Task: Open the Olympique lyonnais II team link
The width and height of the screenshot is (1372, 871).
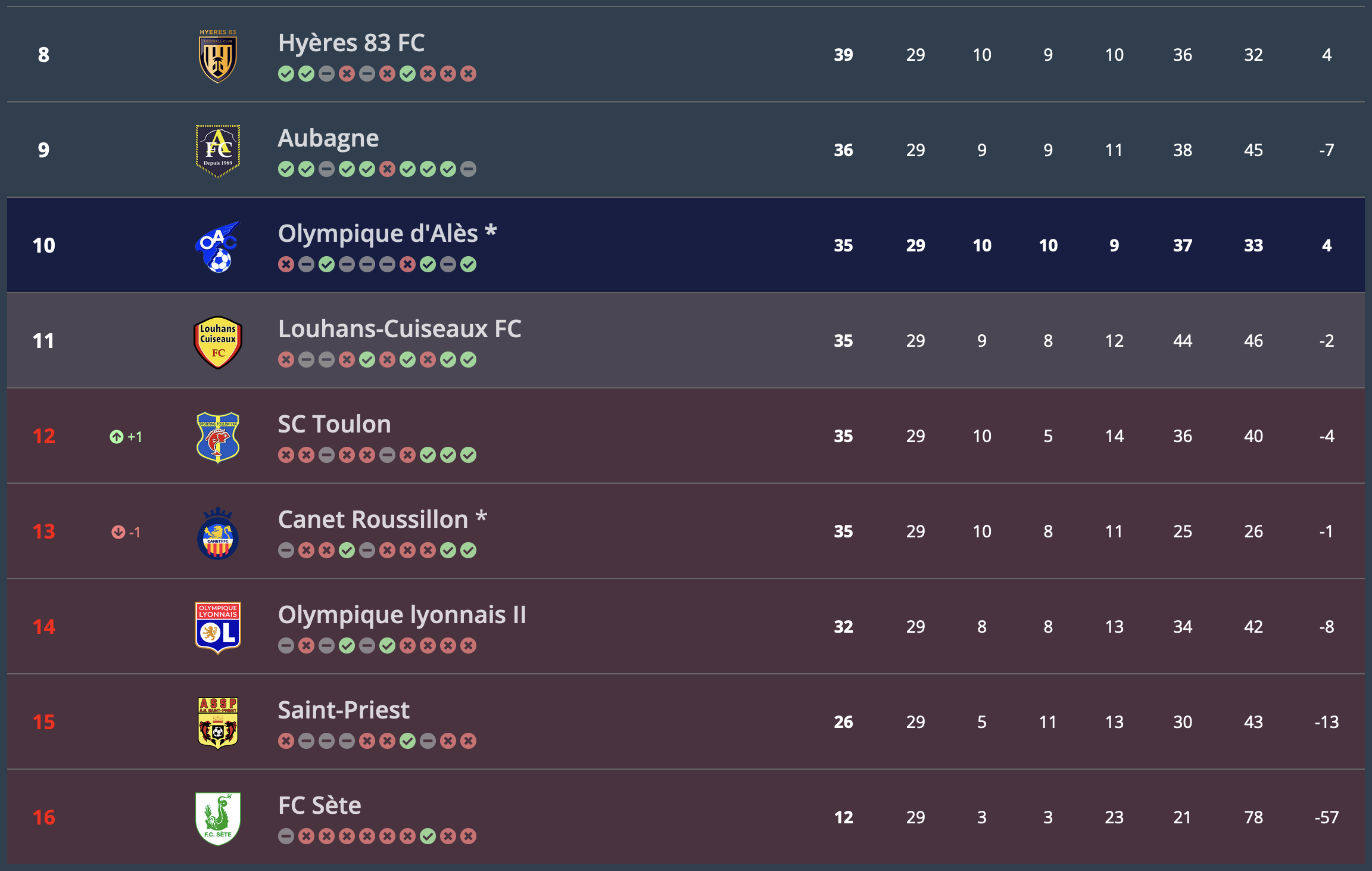Action: coord(402,615)
